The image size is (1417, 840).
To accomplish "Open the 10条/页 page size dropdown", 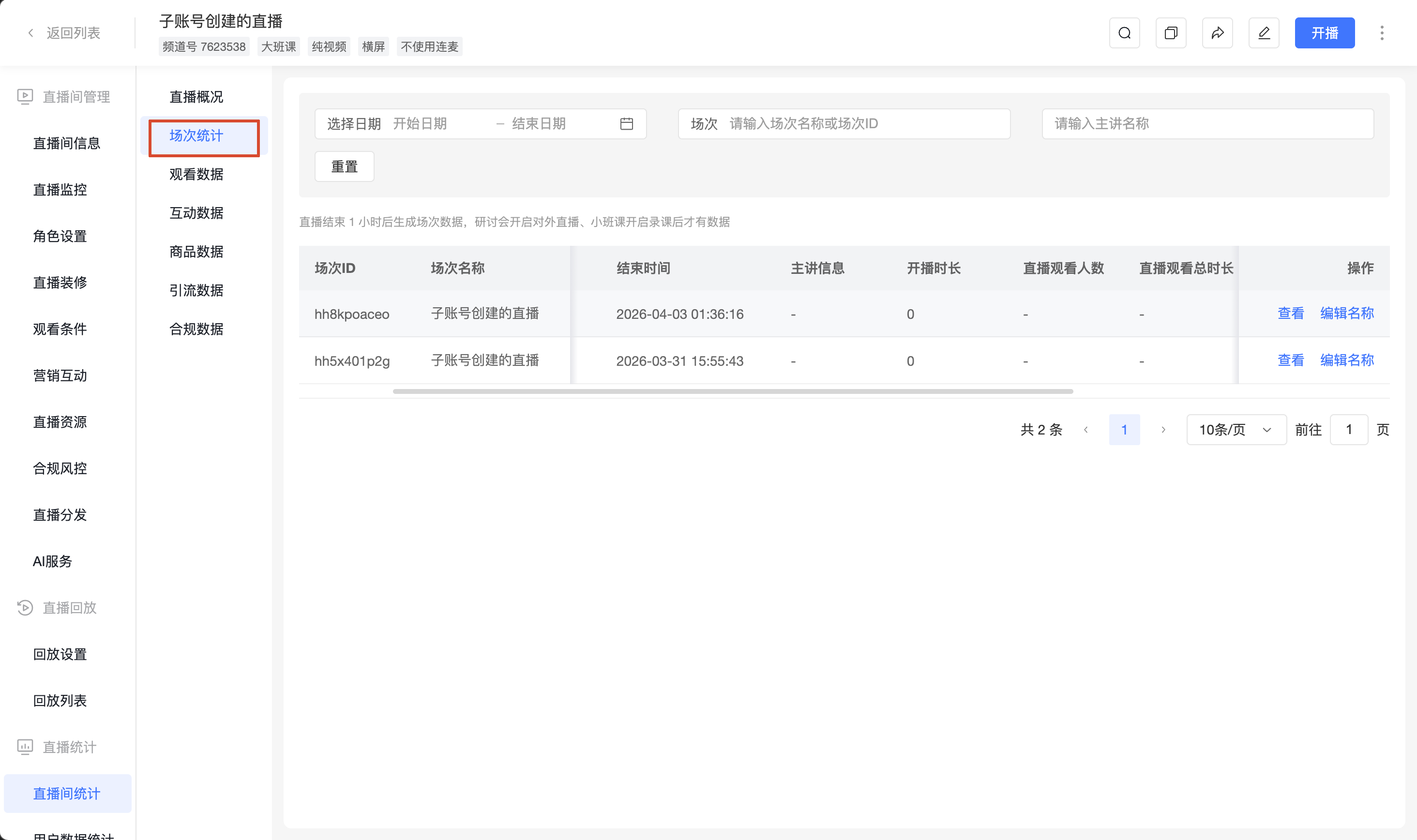I will (1236, 430).
